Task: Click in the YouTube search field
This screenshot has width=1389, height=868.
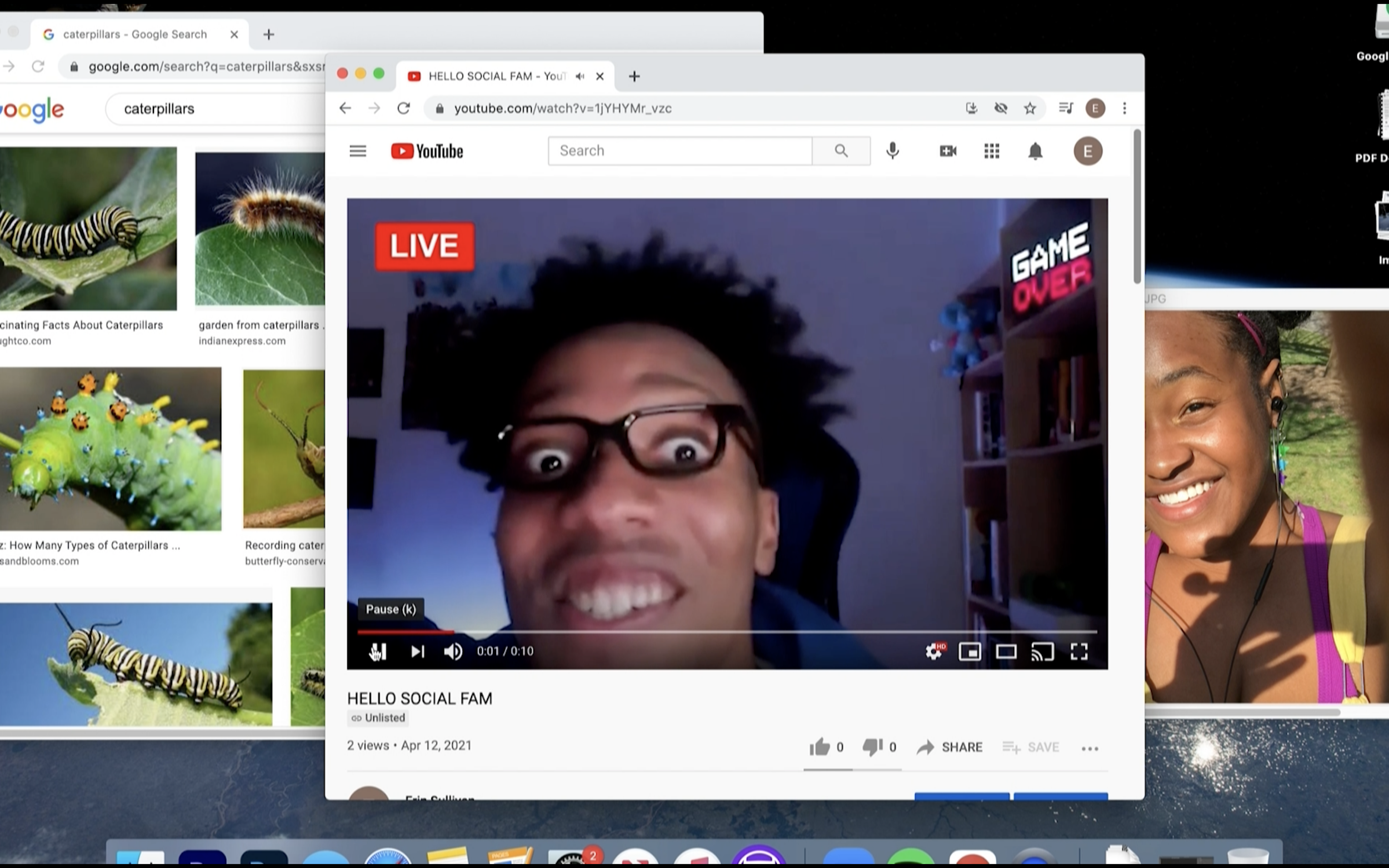Action: pyautogui.click(x=681, y=151)
